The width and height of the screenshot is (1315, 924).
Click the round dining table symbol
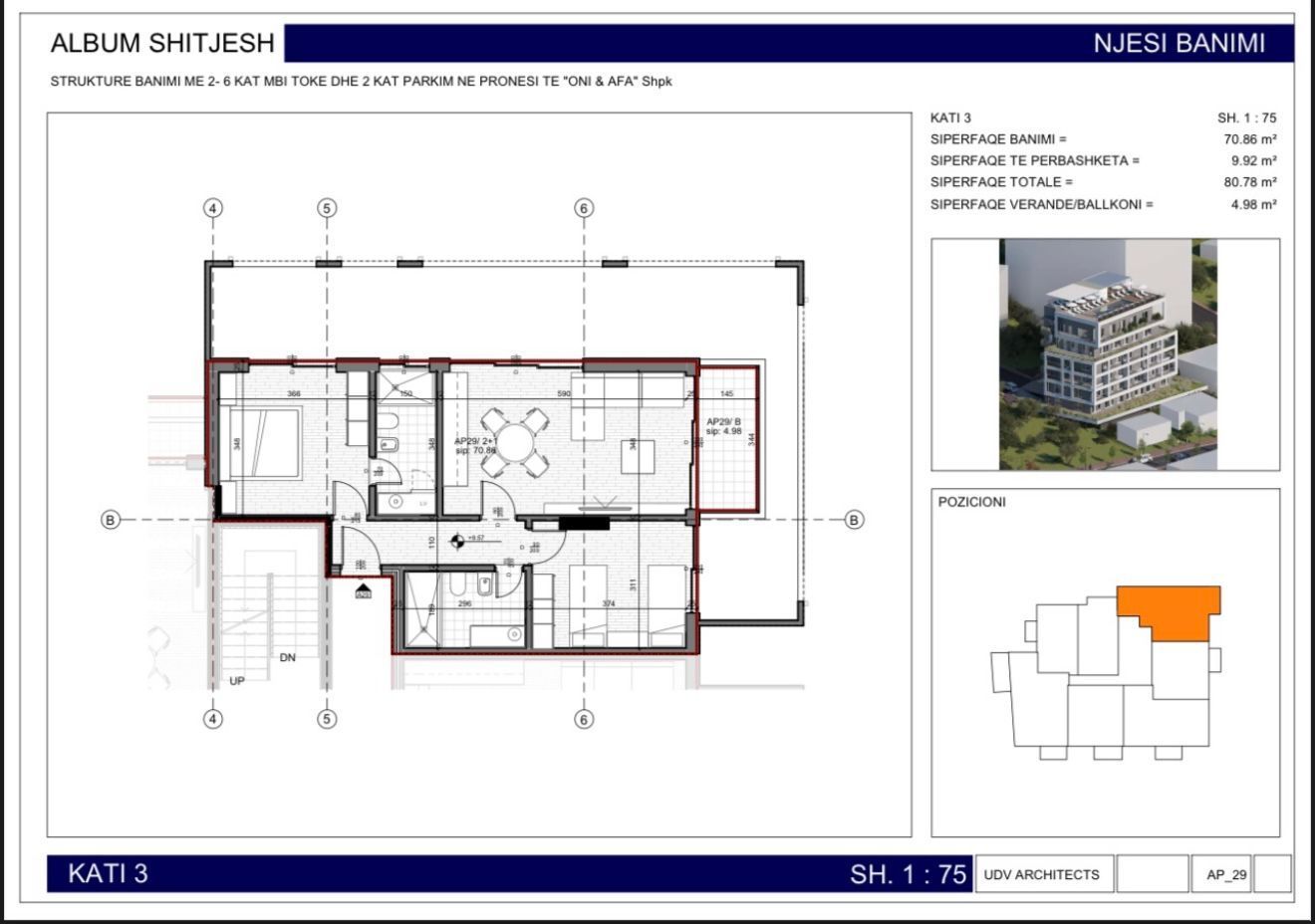514,443
